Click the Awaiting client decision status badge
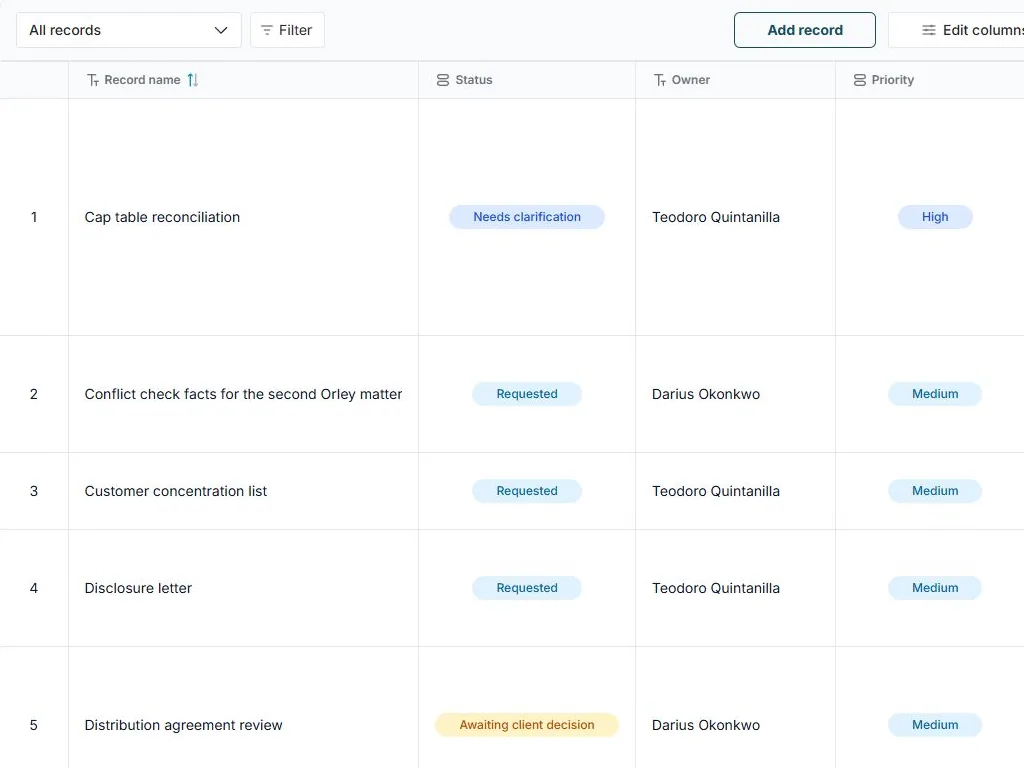 pos(527,725)
